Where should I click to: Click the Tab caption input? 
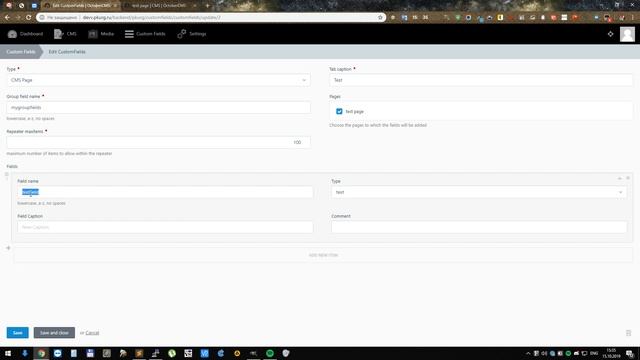pos(481,80)
